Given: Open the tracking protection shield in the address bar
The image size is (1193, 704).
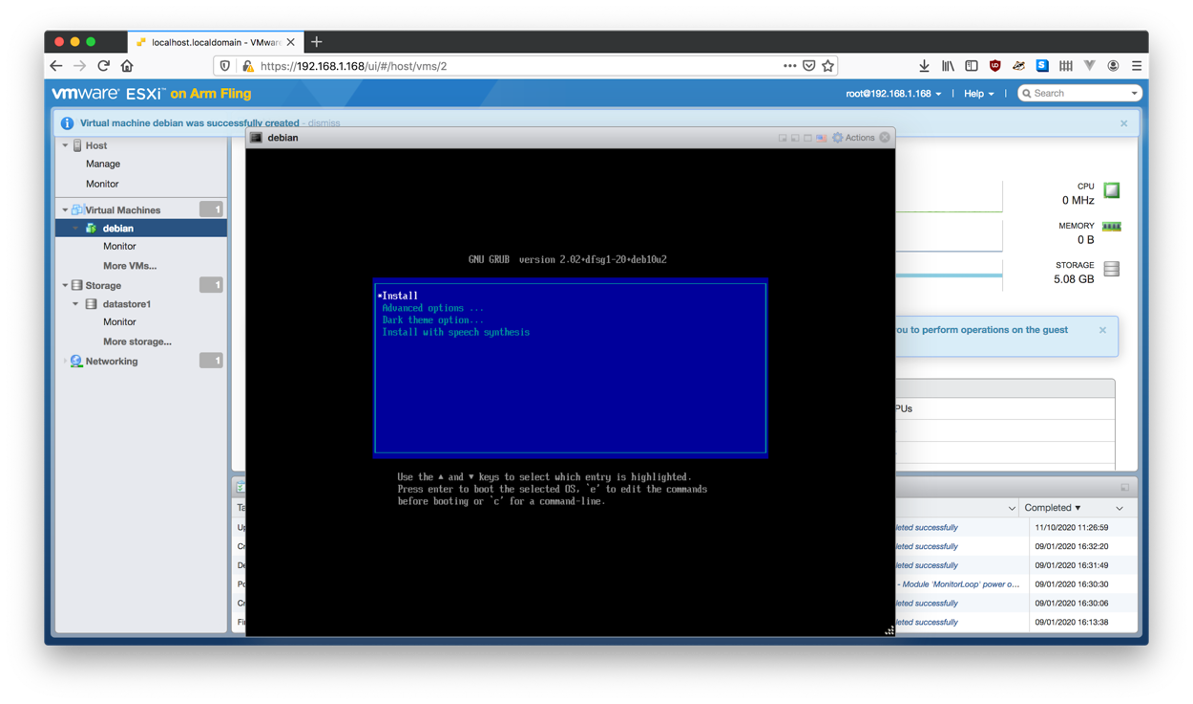Looking at the screenshot, I should click(224, 66).
